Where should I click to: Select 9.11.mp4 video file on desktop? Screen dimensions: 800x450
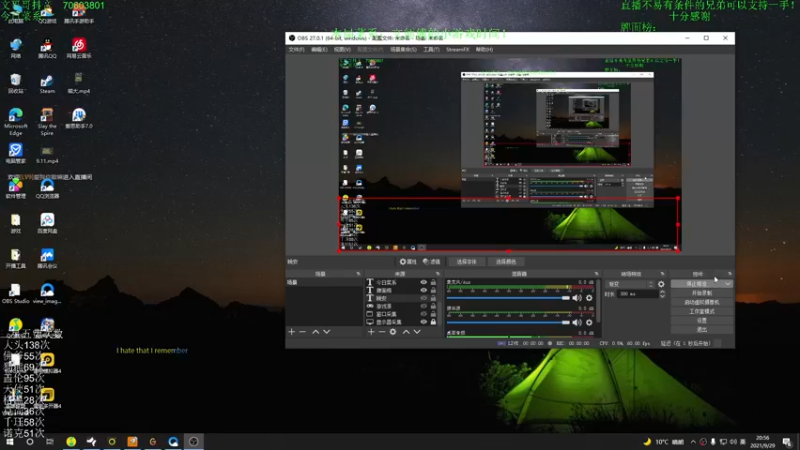(47, 155)
